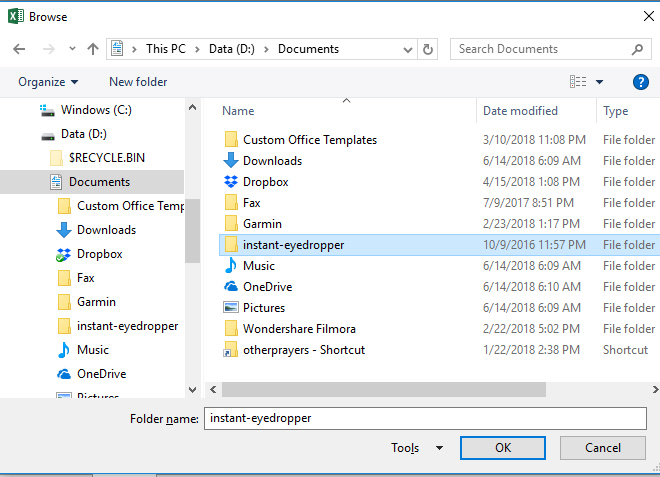Click the Back navigation arrow
The image size is (660, 477).
point(19,49)
